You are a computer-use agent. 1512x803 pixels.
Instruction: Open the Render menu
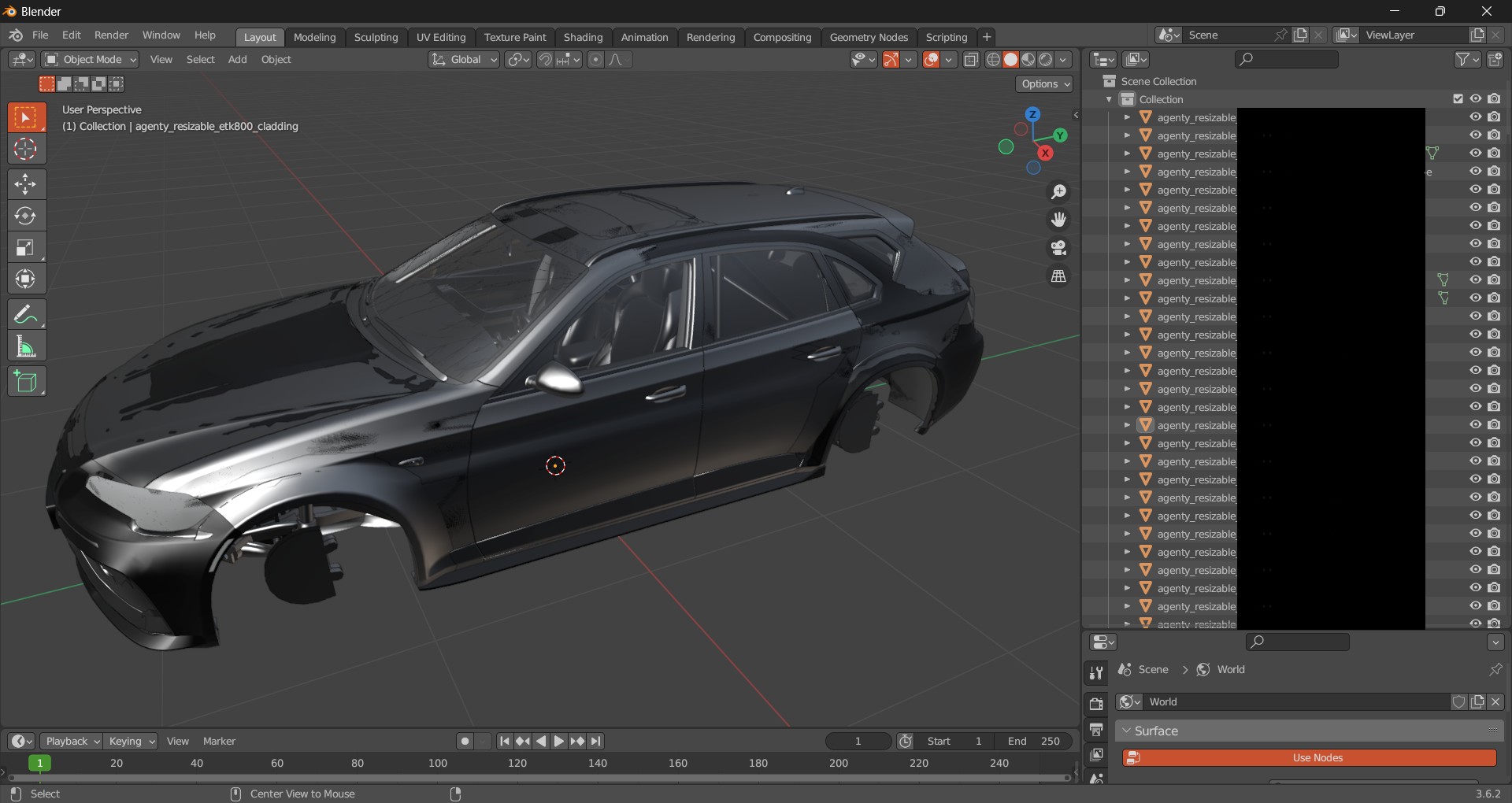[x=111, y=35]
